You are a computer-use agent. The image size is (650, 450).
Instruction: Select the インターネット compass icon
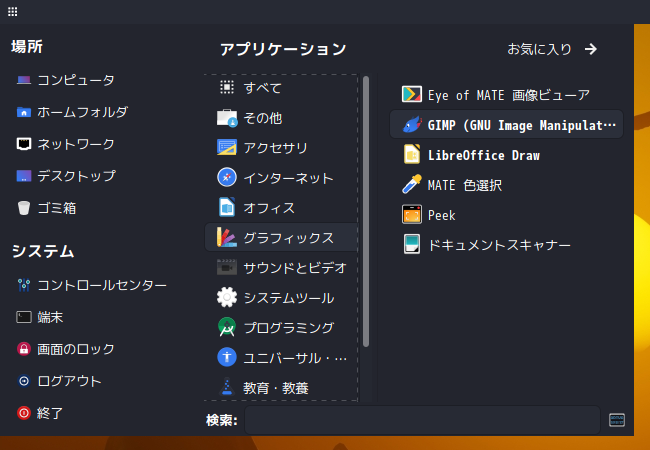click(x=227, y=178)
